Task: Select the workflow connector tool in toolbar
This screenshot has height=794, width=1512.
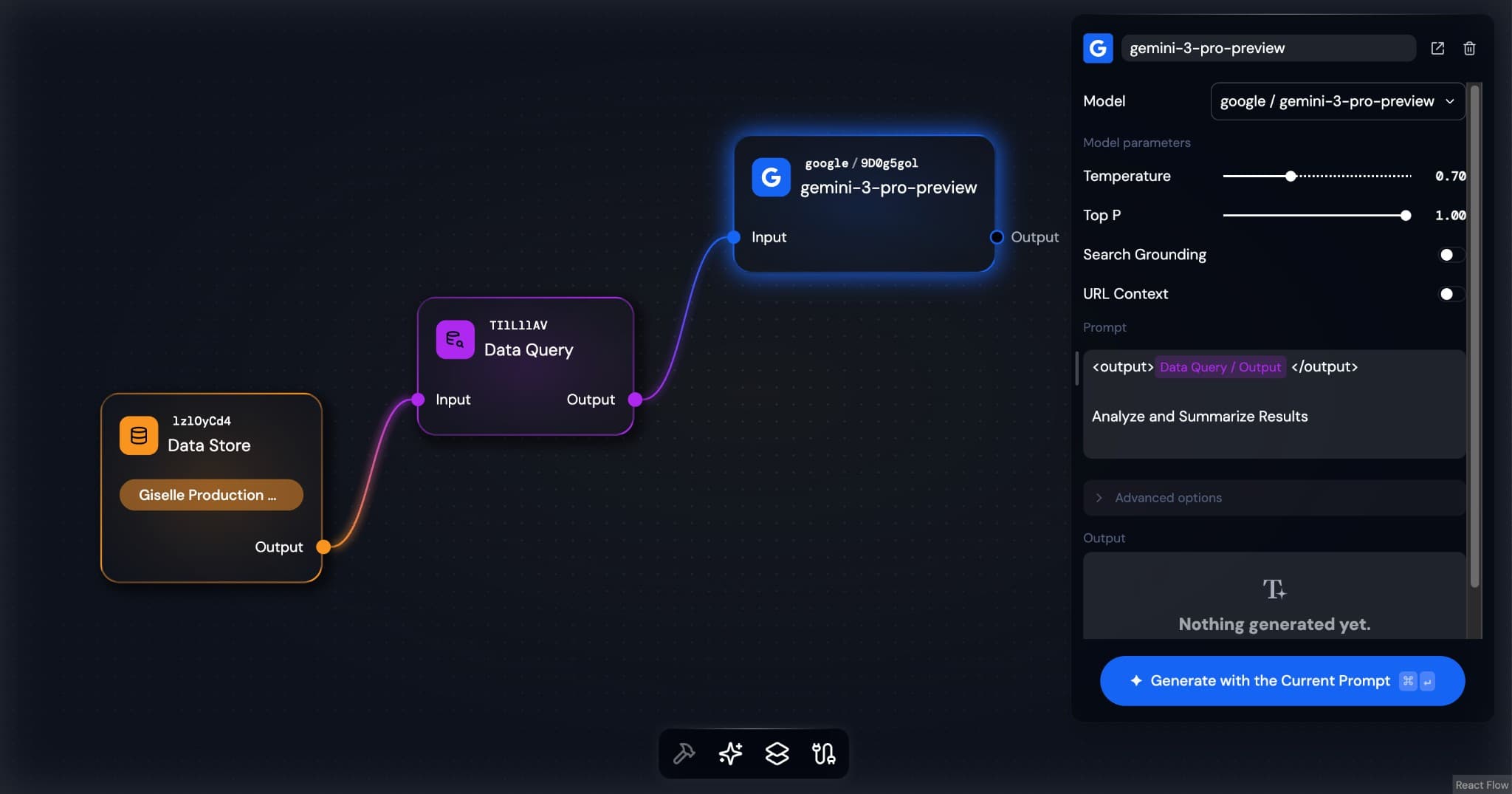Action: point(823,753)
